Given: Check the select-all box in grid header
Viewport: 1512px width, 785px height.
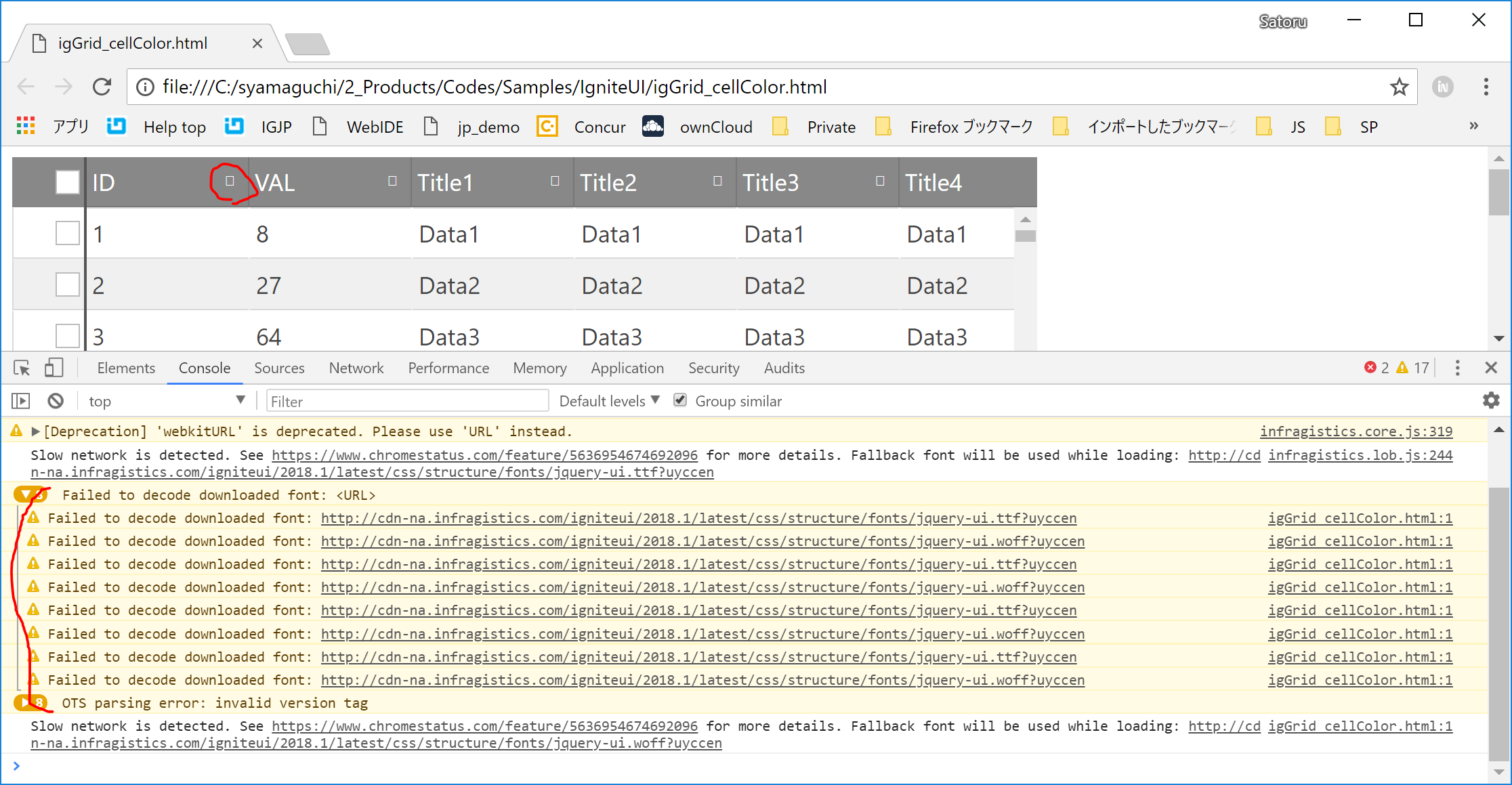Looking at the screenshot, I should [66, 182].
